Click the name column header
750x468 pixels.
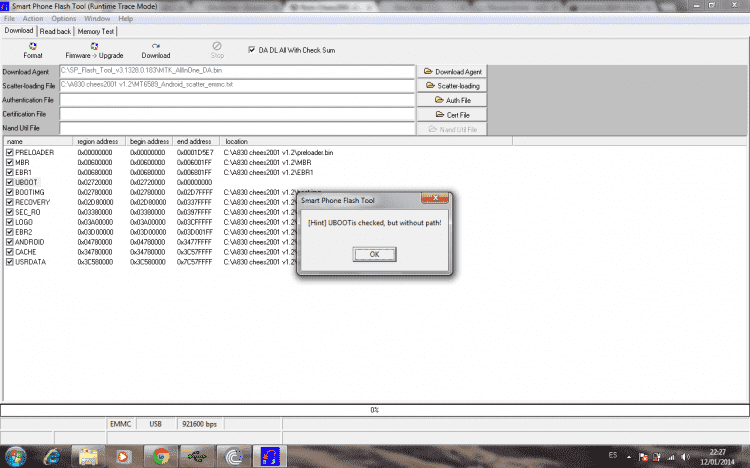point(38,141)
